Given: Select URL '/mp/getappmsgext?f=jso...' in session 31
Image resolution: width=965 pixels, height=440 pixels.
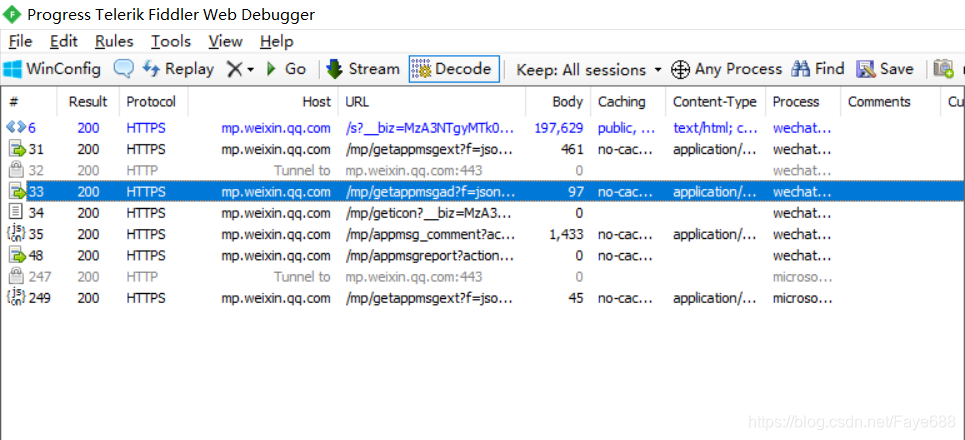Looking at the screenshot, I should tap(429, 150).
